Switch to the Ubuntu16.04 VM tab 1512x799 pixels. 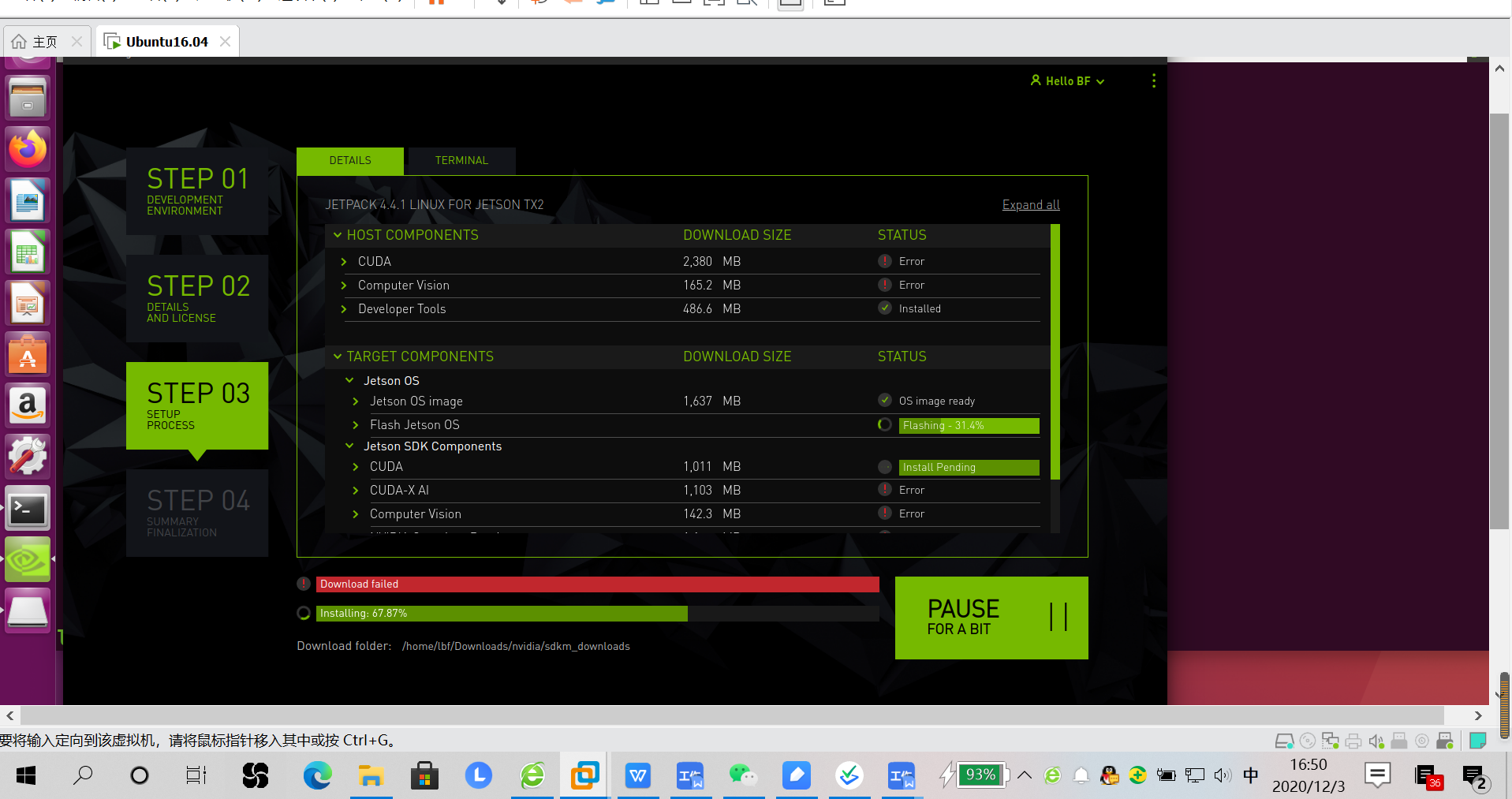(166, 41)
